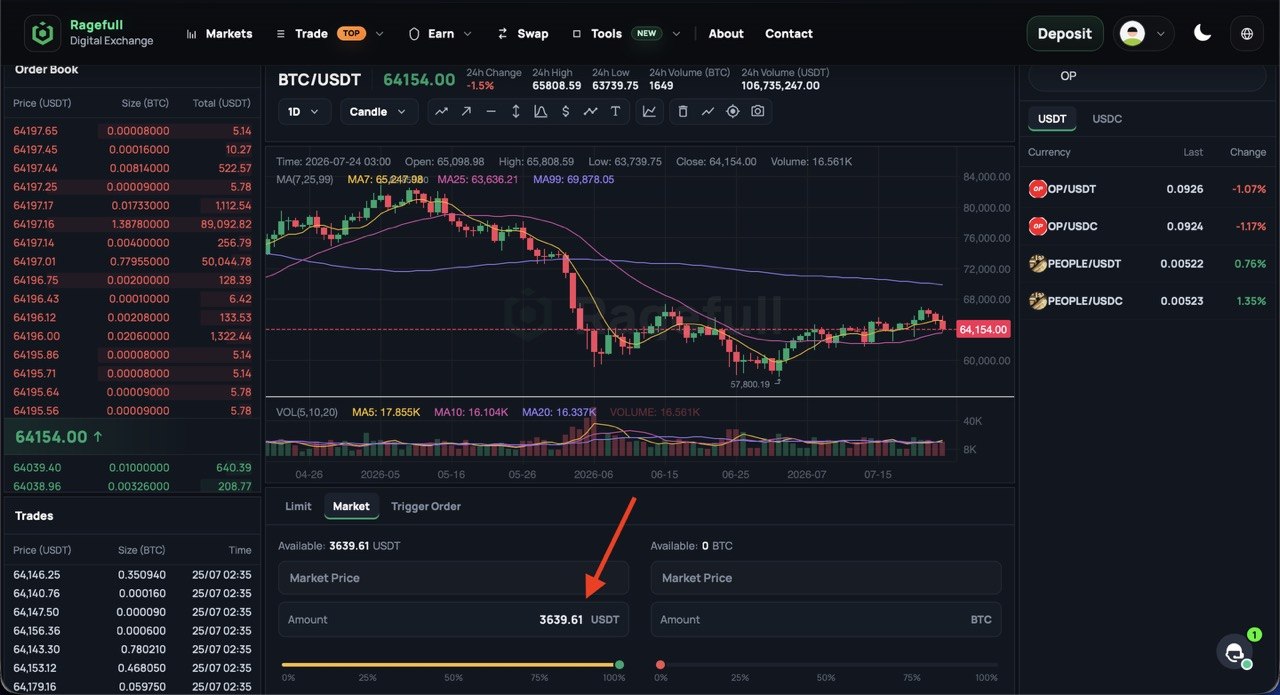Click the trade row priced 64,143.30
This screenshot has width=1280, height=695.
click(132, 650)
